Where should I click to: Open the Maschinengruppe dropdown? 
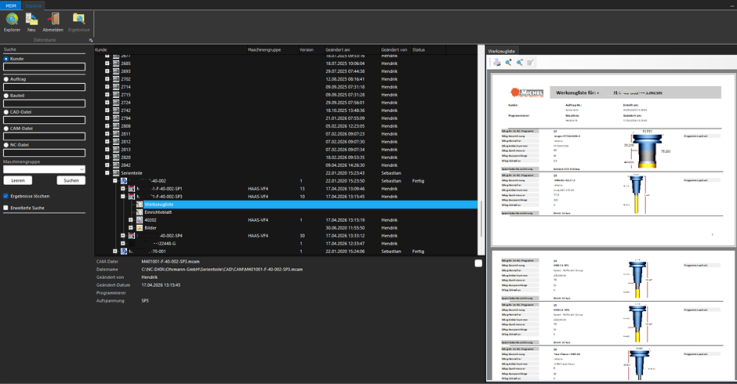[x=44, y=169]
